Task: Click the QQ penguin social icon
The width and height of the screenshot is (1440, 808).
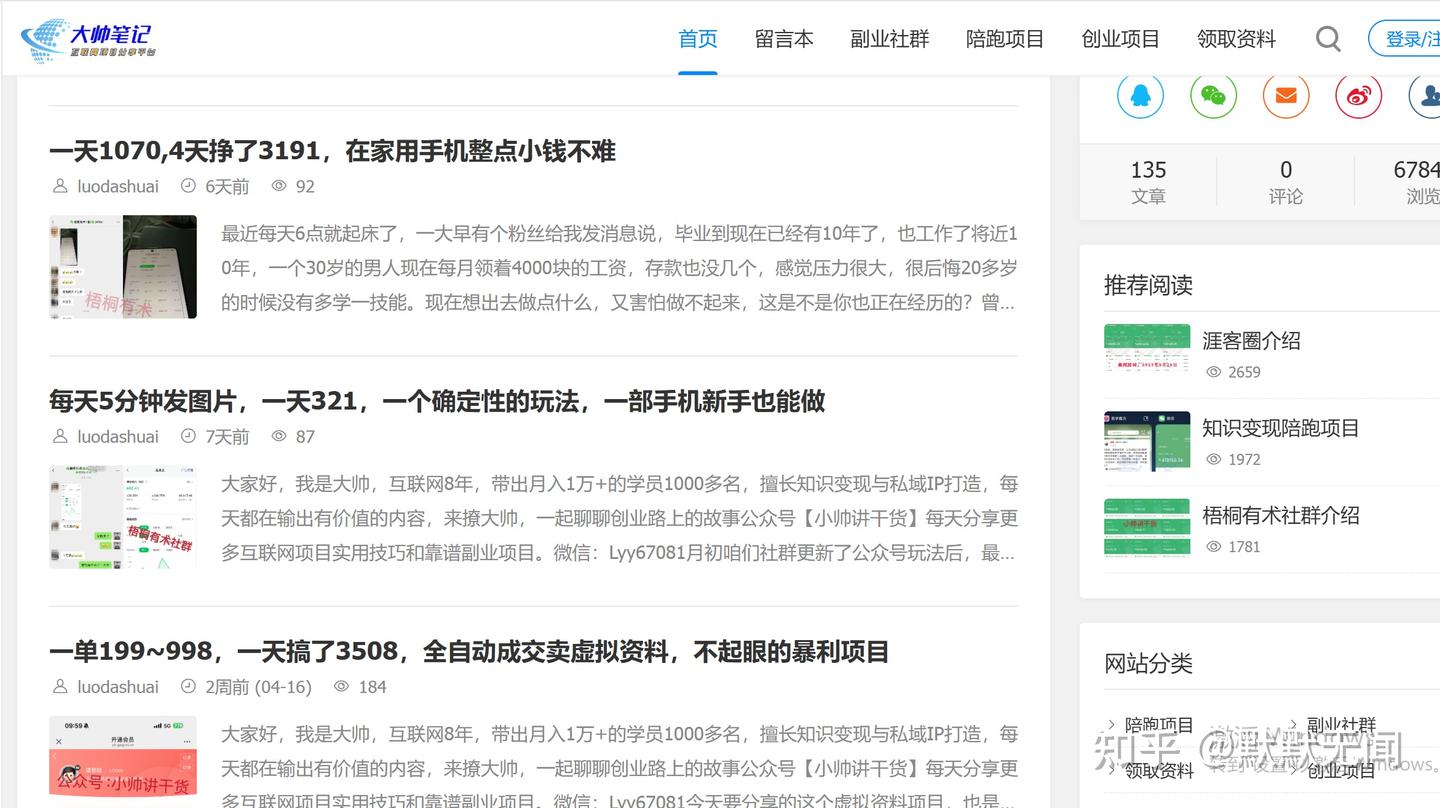Action: 1140,96
